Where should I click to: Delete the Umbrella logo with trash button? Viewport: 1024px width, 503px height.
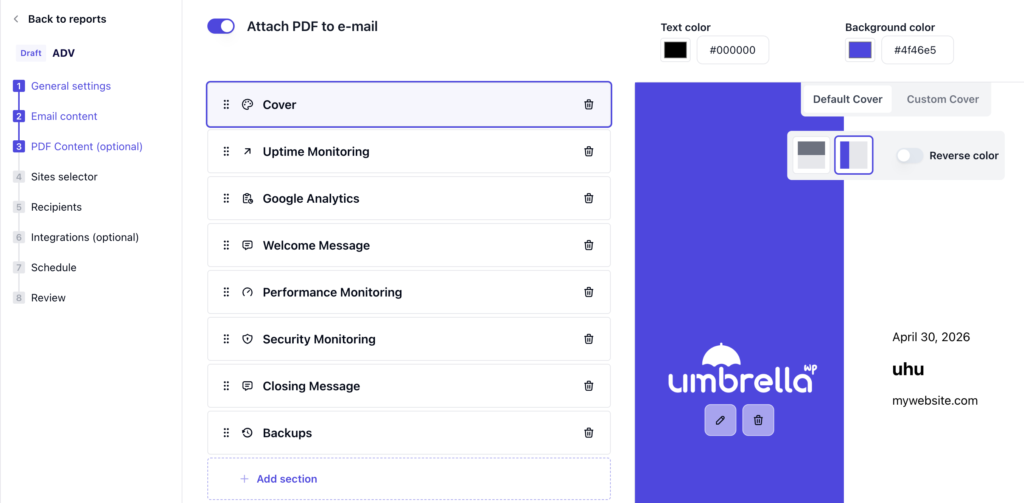point(758,420)
